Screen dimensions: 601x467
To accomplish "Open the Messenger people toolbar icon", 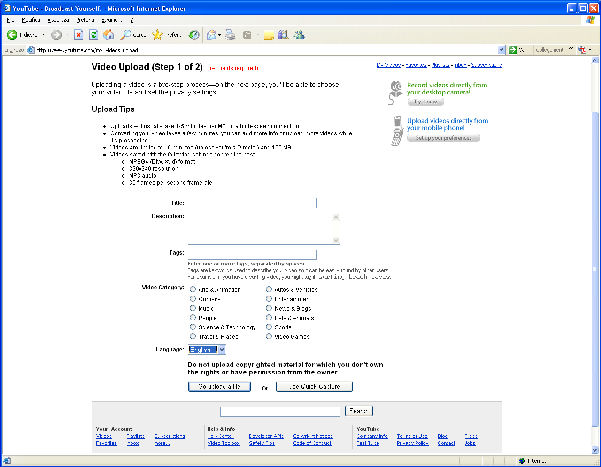I will [x=299, y=35].
